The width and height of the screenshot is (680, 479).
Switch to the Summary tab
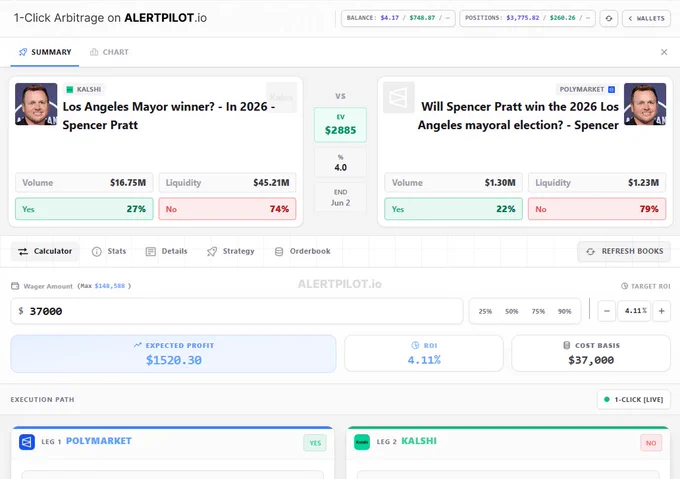[x=45, y=52]
